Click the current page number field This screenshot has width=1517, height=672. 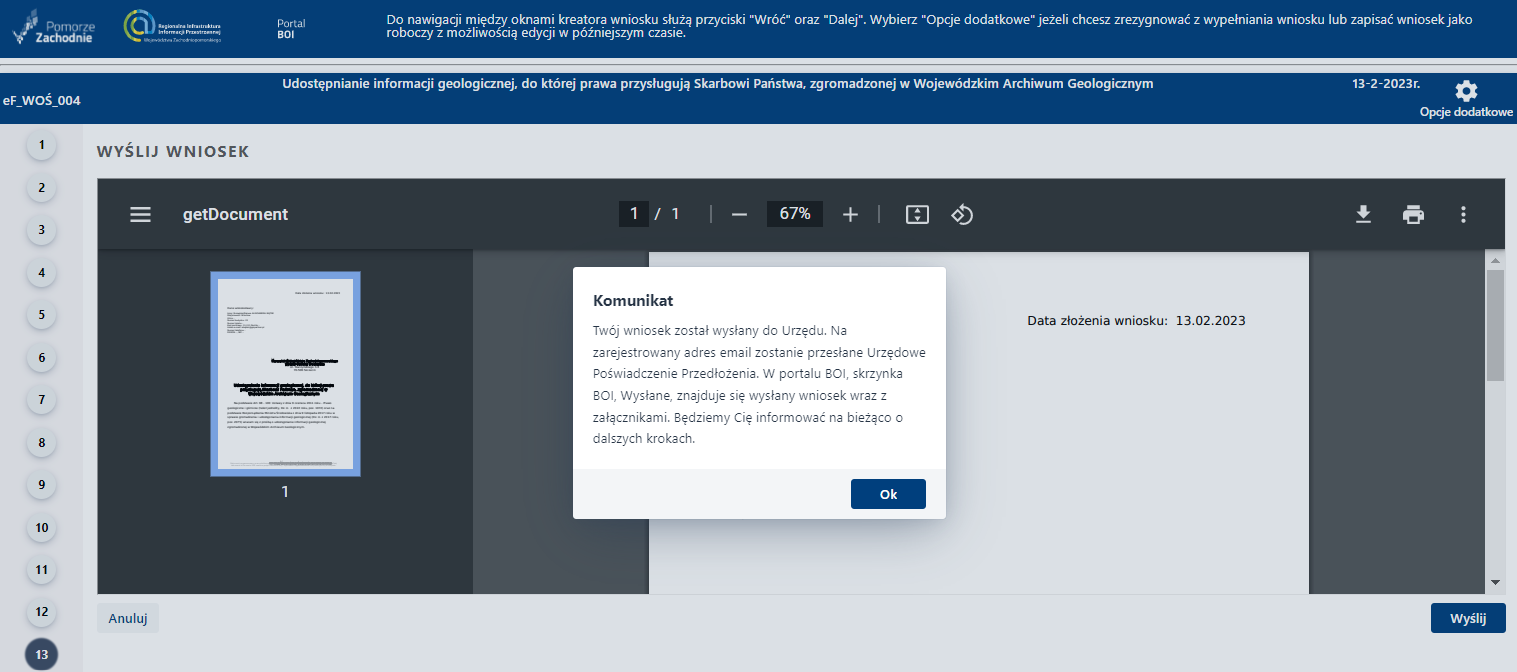[x=633, y=214]
